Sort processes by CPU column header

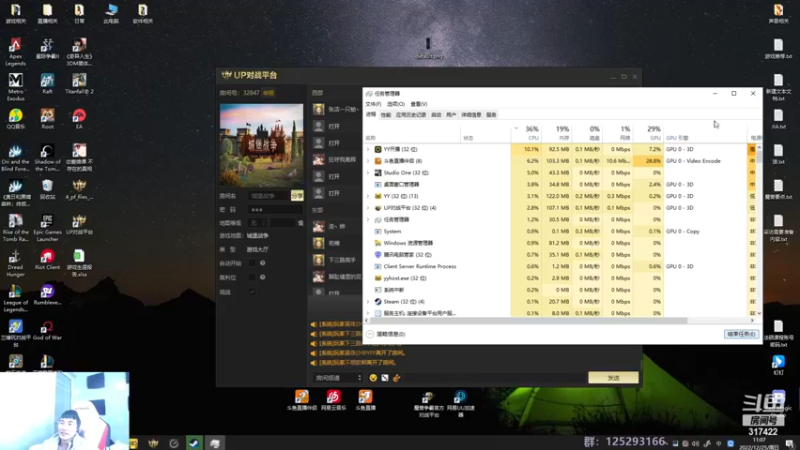tap(526, 133)
